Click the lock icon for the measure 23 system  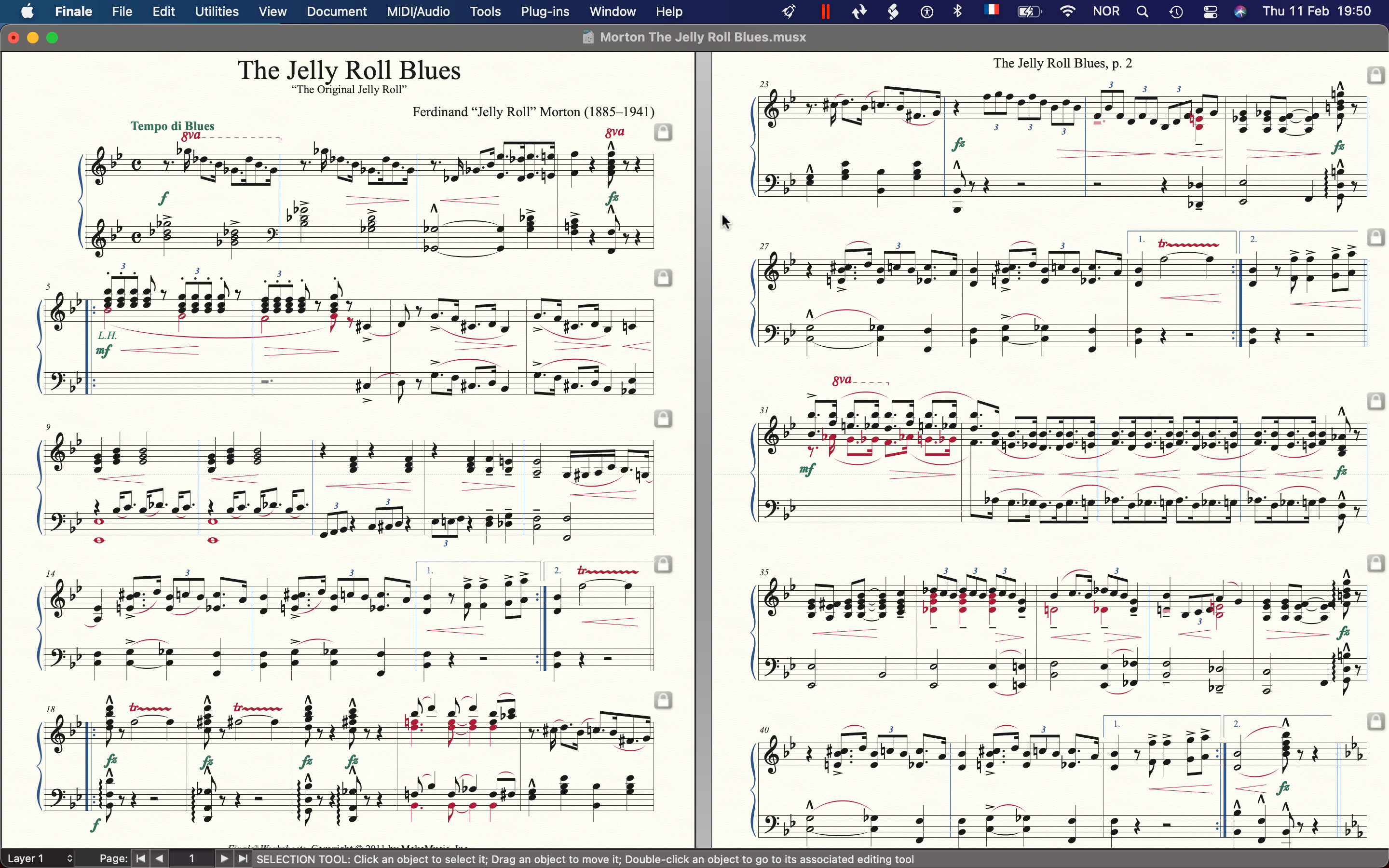pyautogui.click(x=1377, y=75)
